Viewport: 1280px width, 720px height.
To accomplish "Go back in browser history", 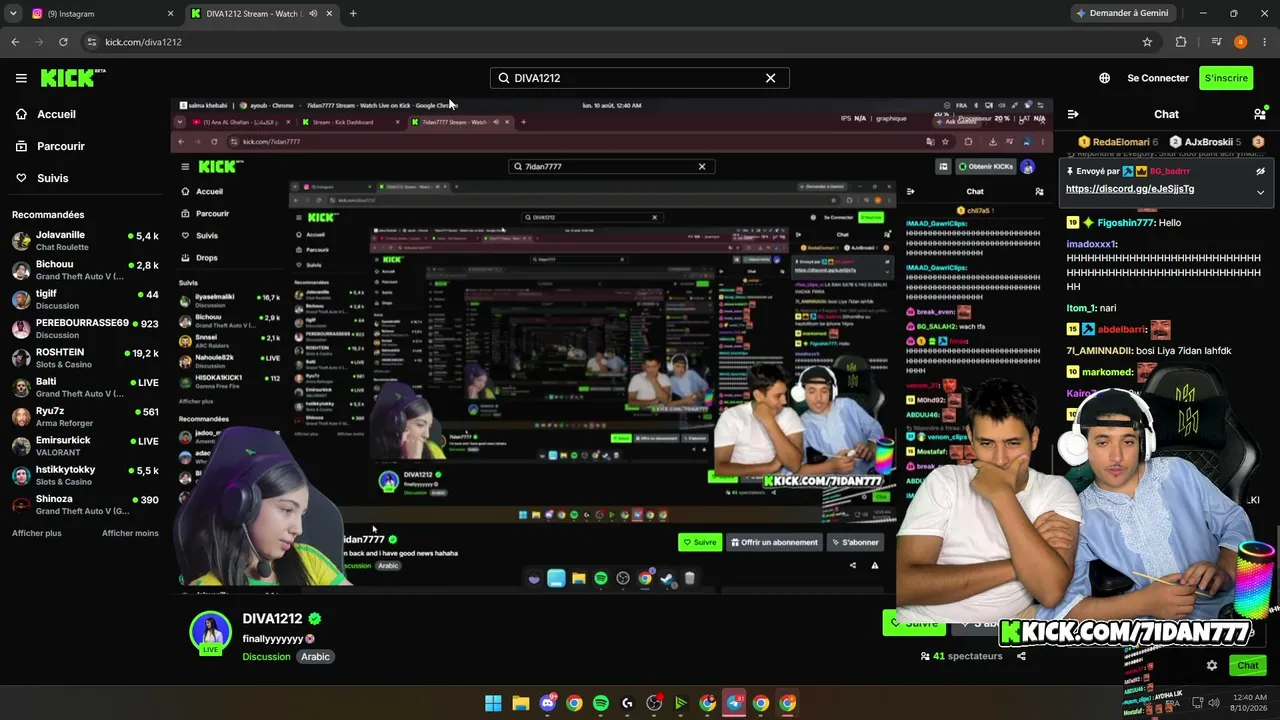I will coord(15,42).
